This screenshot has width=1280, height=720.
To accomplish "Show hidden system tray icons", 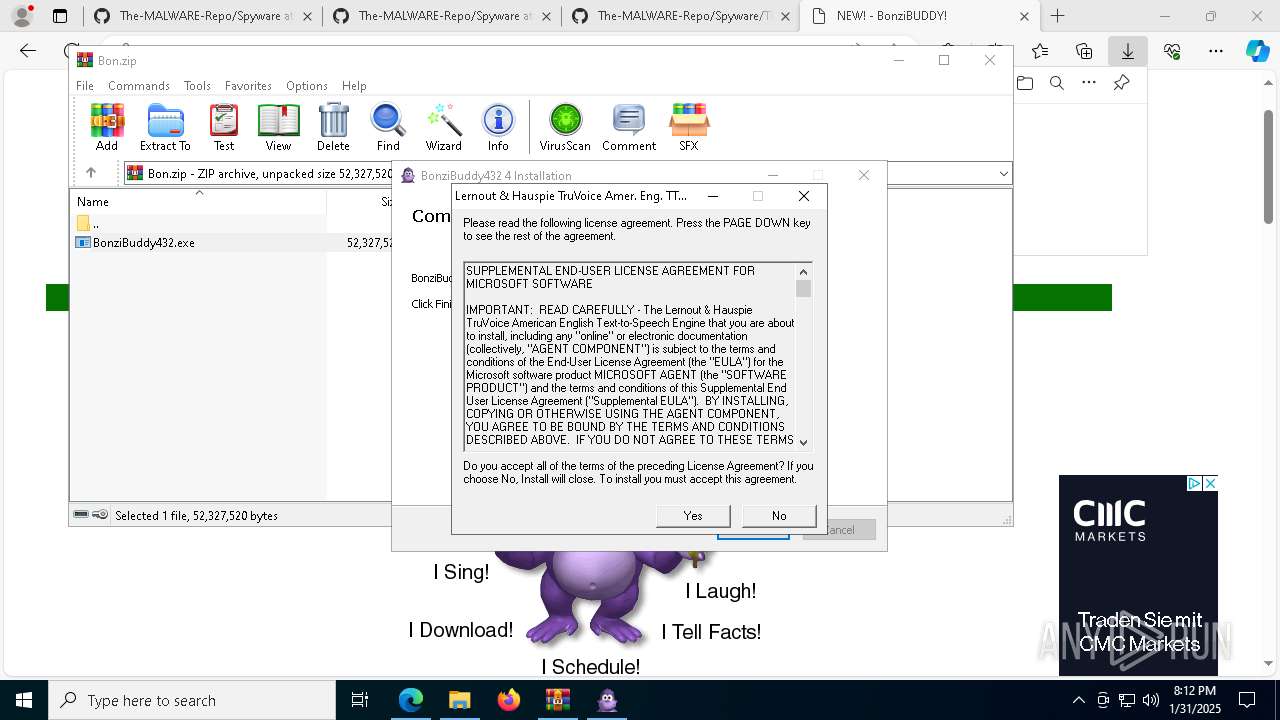I will pos(1078,700).
